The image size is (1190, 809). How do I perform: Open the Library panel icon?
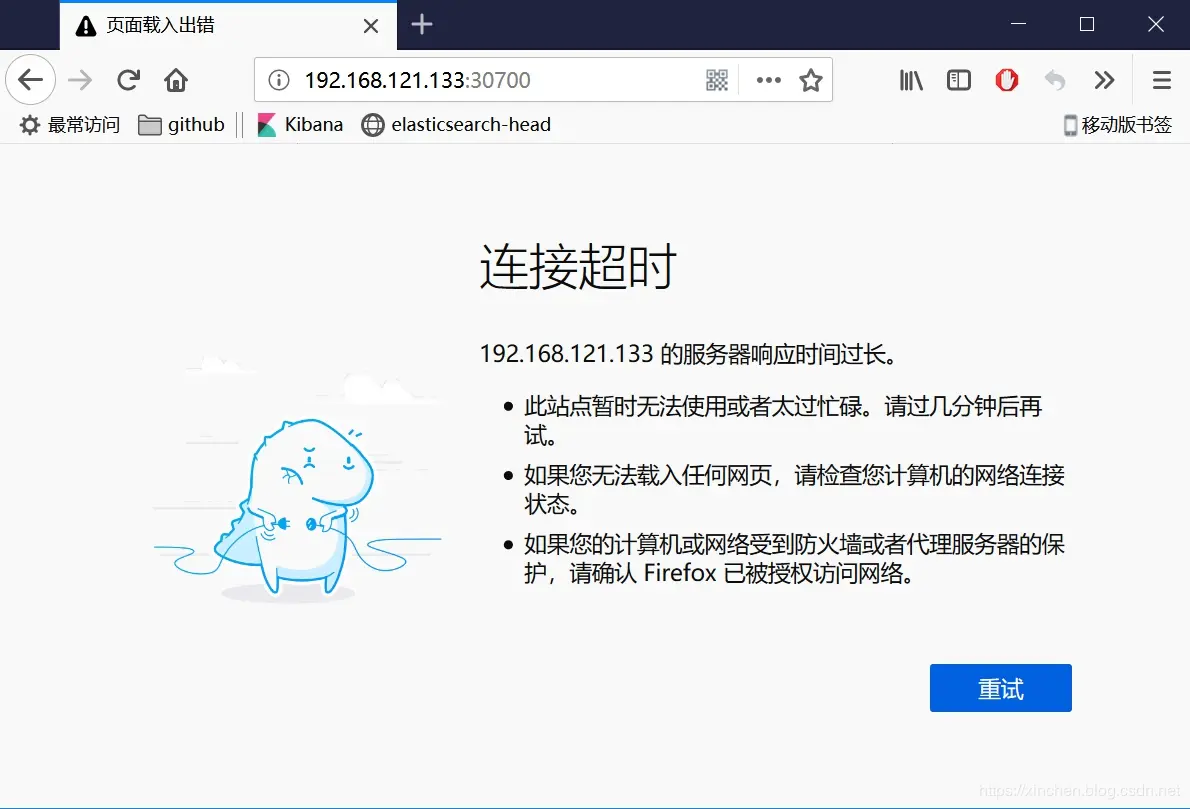(x=910, y=80)
